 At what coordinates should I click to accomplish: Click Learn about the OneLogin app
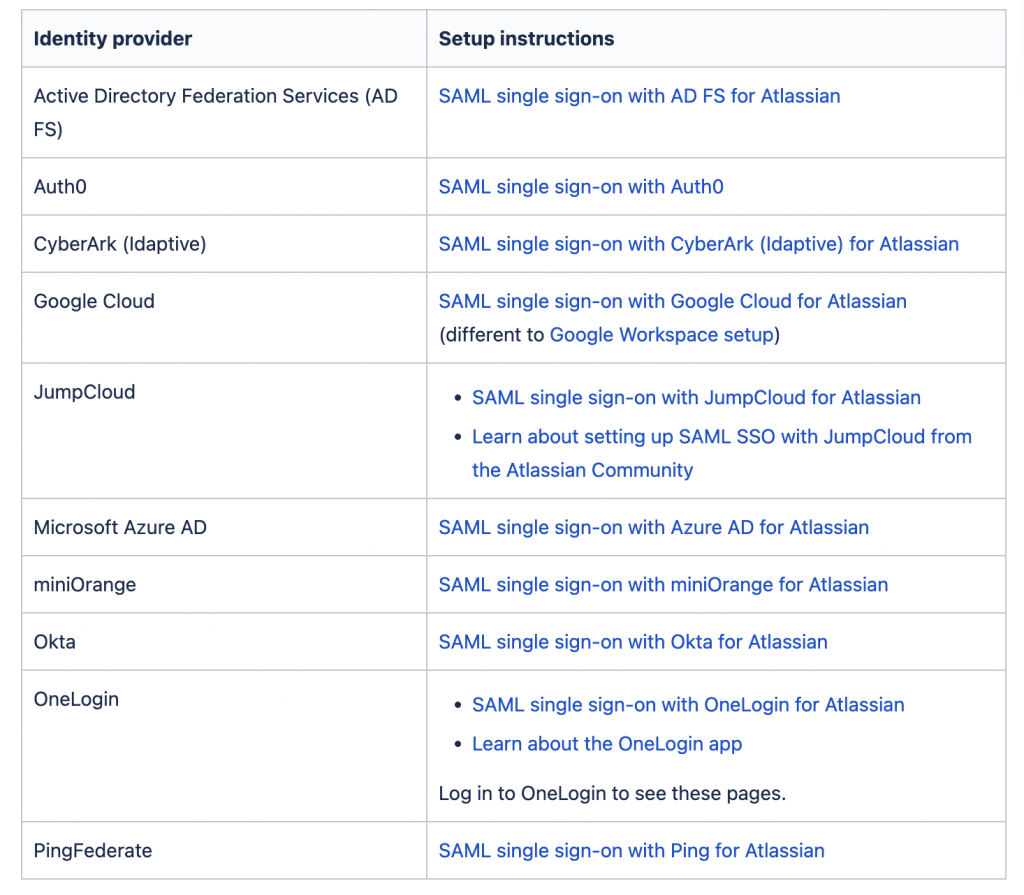coord(607,744)
